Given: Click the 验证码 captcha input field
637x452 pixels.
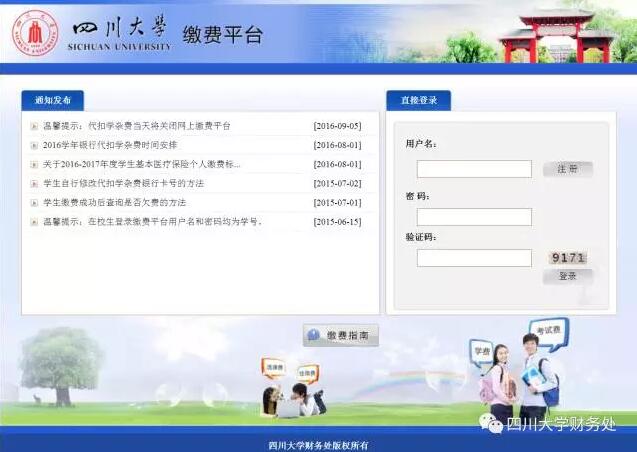Looking at the screenshot, I should [x=474, y=258].
